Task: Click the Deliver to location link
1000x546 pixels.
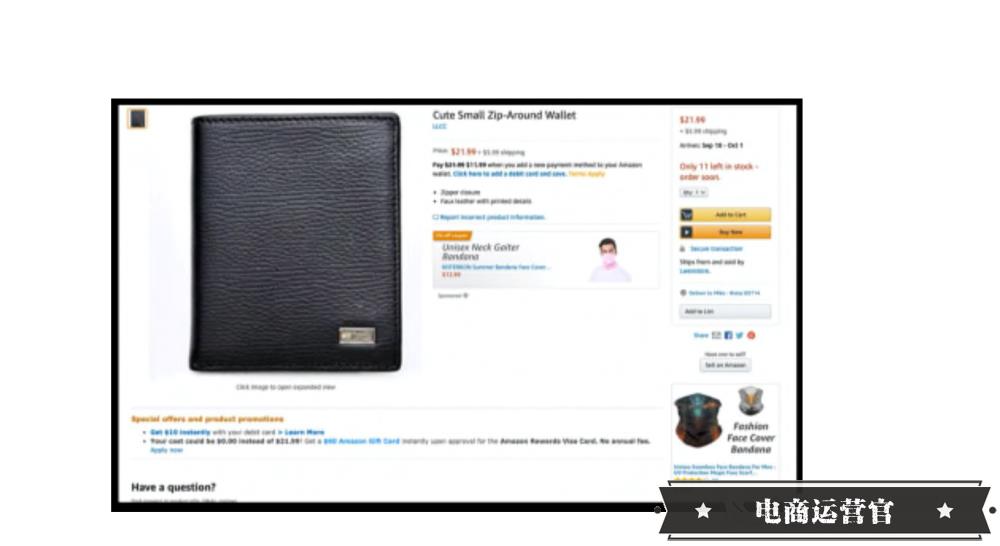Action: pyautogui.click(x=724, y=293)
